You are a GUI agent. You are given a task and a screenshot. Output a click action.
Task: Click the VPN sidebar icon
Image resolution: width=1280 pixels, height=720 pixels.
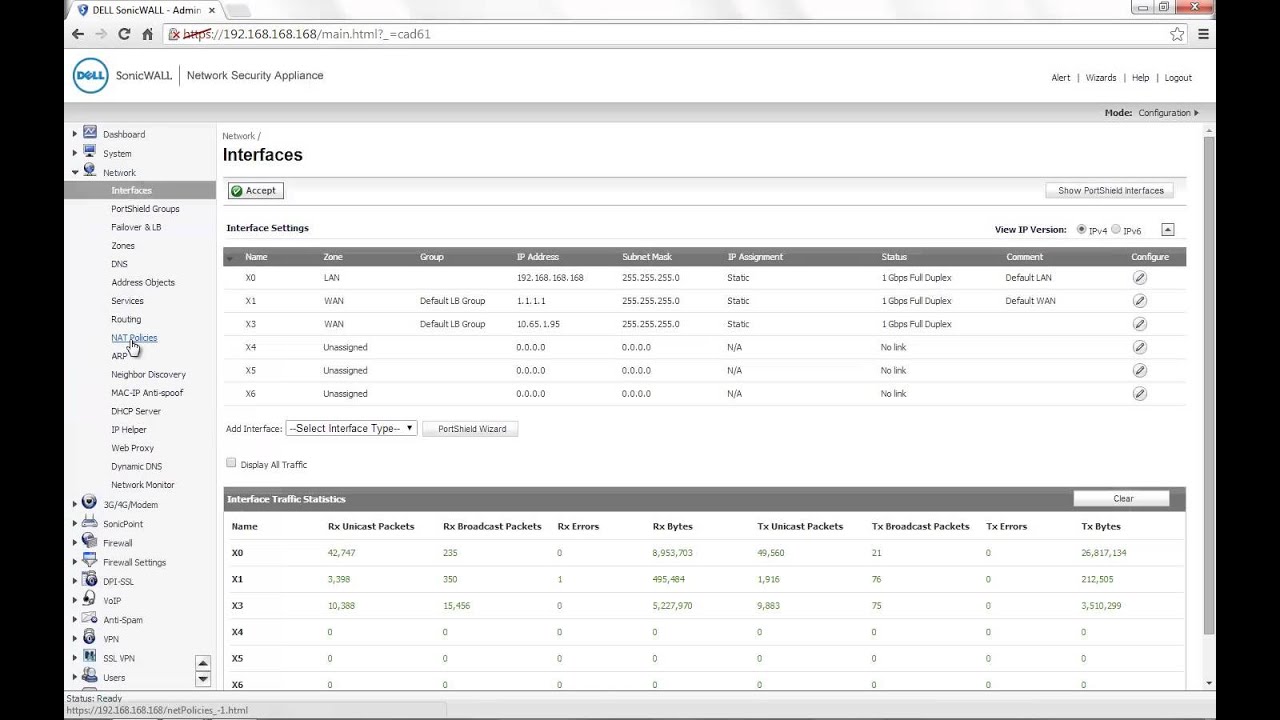point(90,638)
